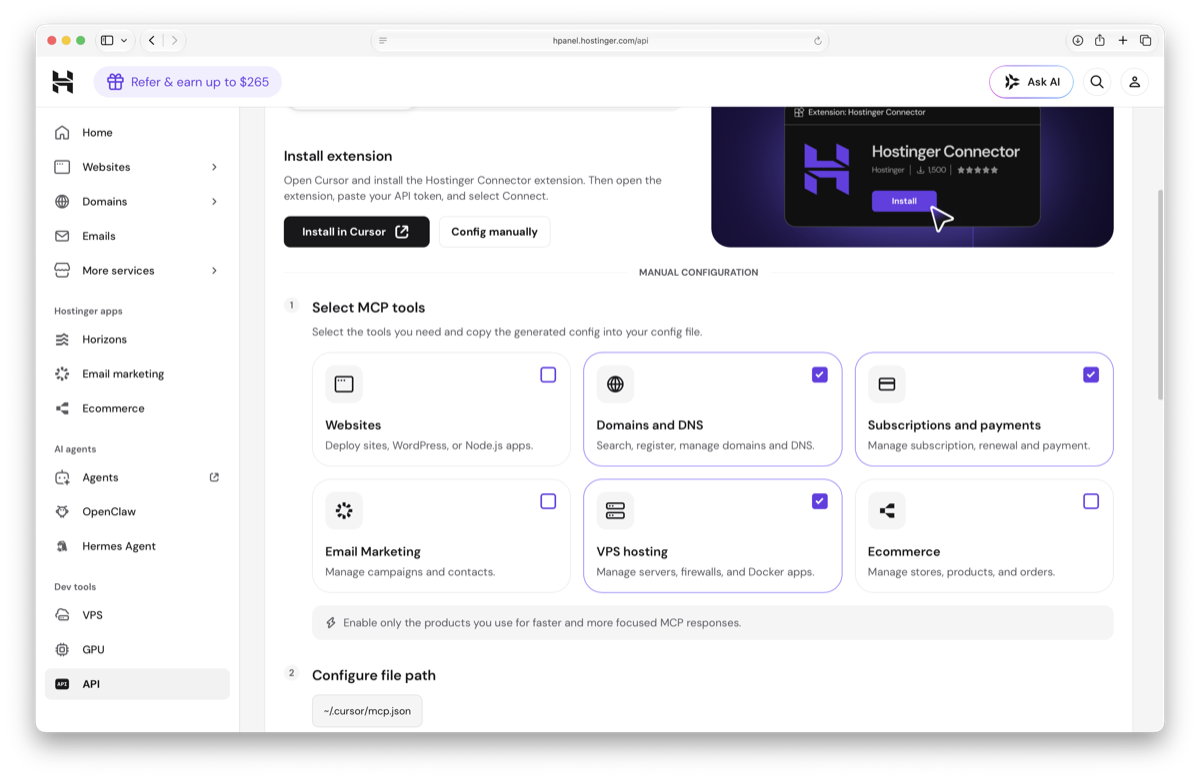Click the Config manually button
Image resolution: width=1200 pixels, height=779 pixels.
[494, 232]
